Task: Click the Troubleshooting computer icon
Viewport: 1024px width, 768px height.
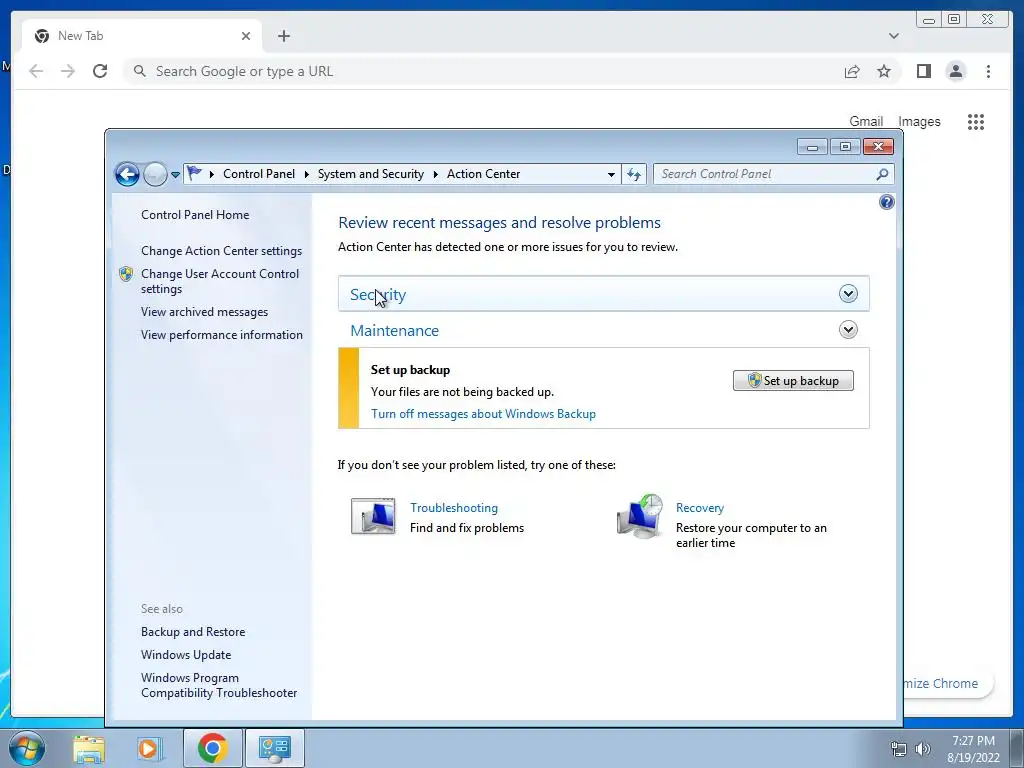Action: [x=373, y=516]
